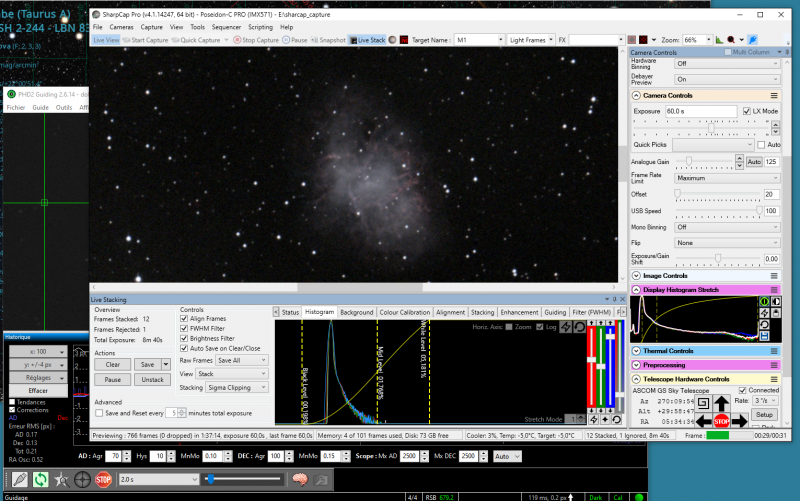Click the Clear button in Live Stacking
The height and width of the screenshot is (501, 800).
113,365
